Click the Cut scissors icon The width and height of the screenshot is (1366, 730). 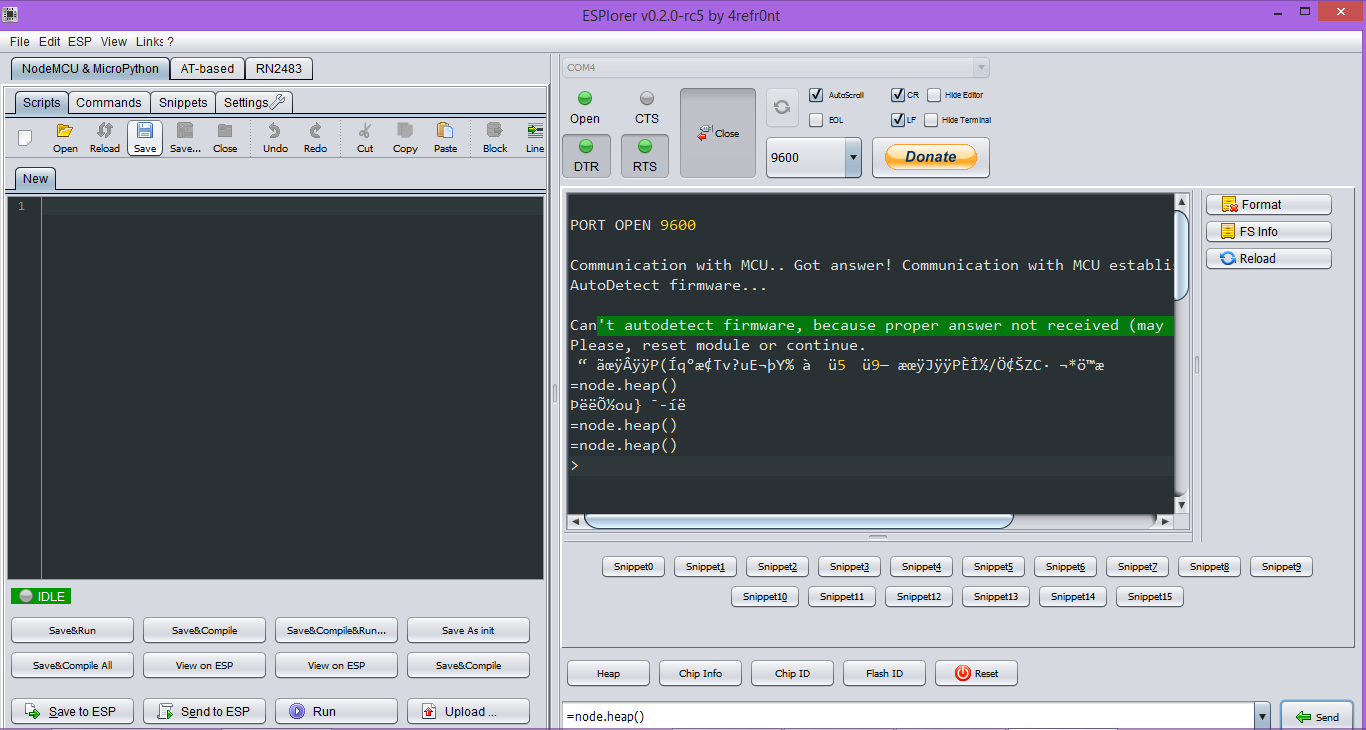pyautogui.click(x=365, y=137)
